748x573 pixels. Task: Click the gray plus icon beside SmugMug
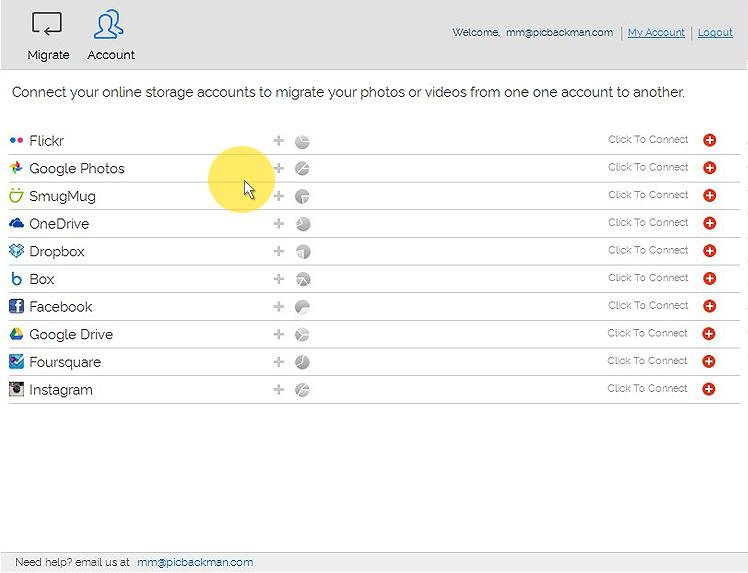pos(279,196)
